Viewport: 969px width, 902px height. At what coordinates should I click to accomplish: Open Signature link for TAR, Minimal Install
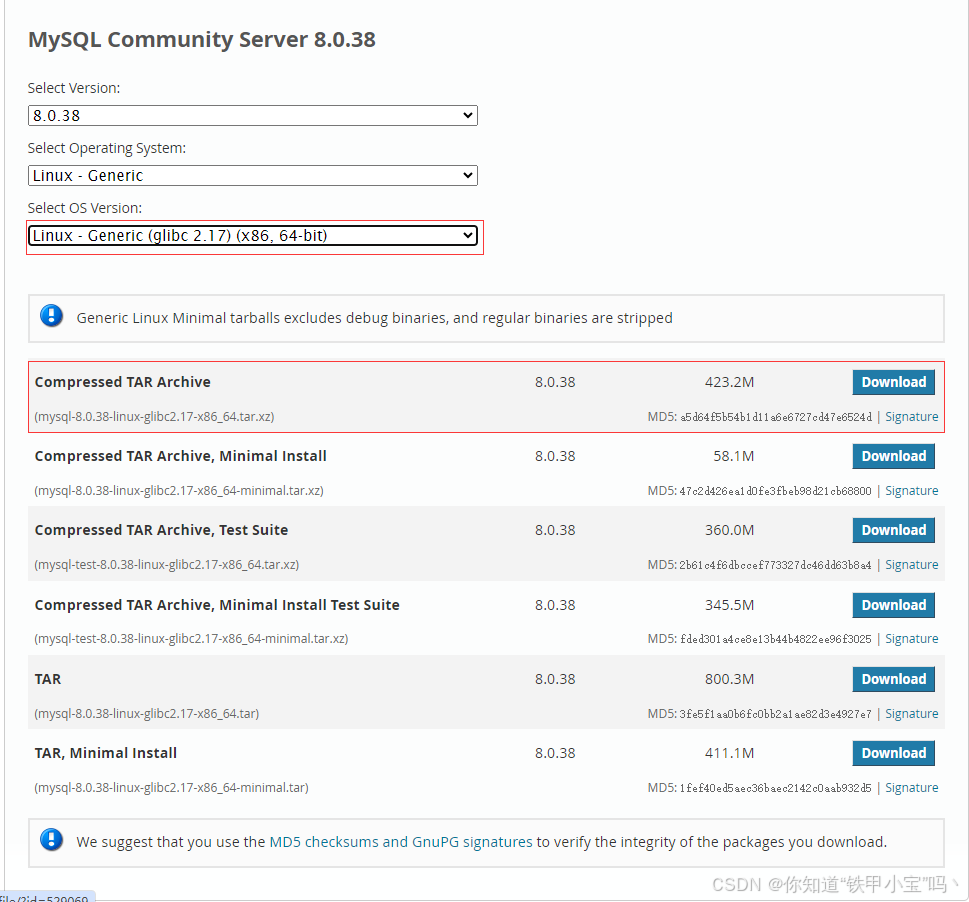912,788
